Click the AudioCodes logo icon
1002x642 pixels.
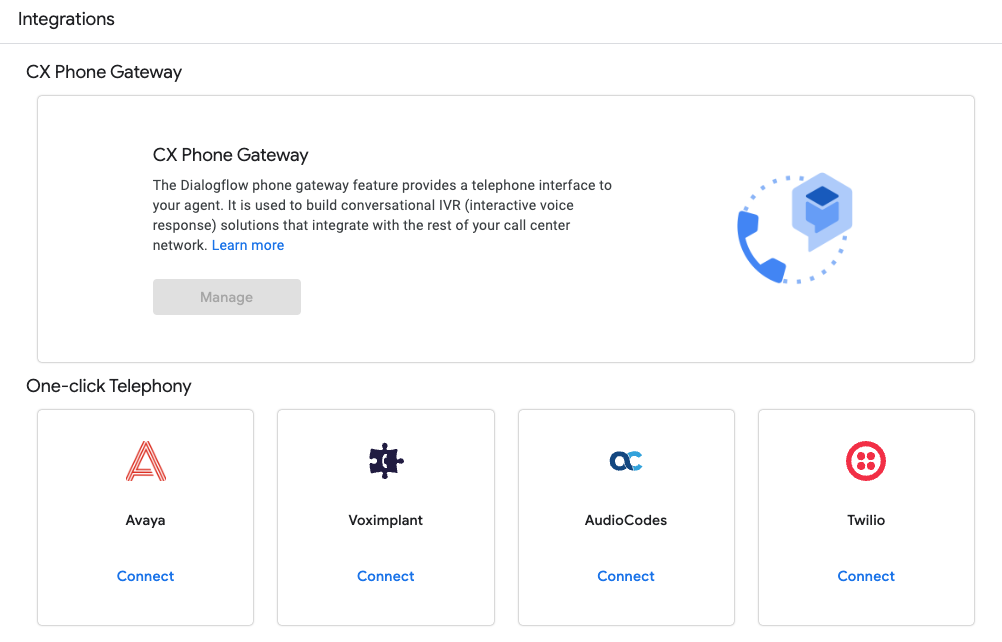click(x=625, y=461)
